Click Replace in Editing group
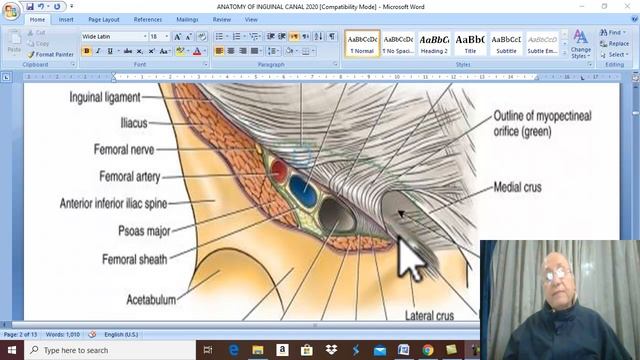Image resolution: width=640 pixels, height=360 pixels. click(x=615, y=43)
